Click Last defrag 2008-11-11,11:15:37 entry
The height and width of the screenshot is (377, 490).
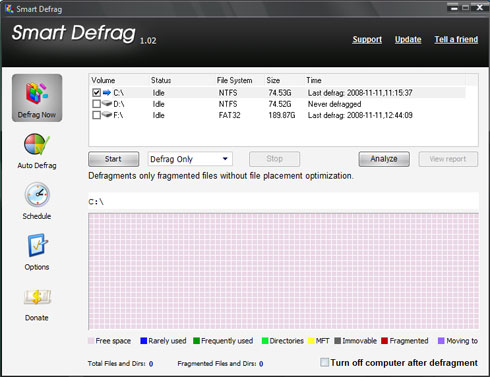pyautogui.click(x=360, y=93)
